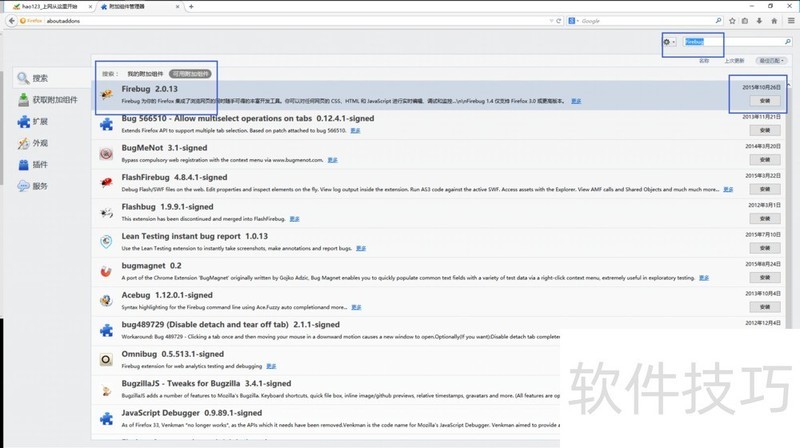Click the Acebug add-on icon
This screenshot has height=448, width=800.
(x=106, y=301)
